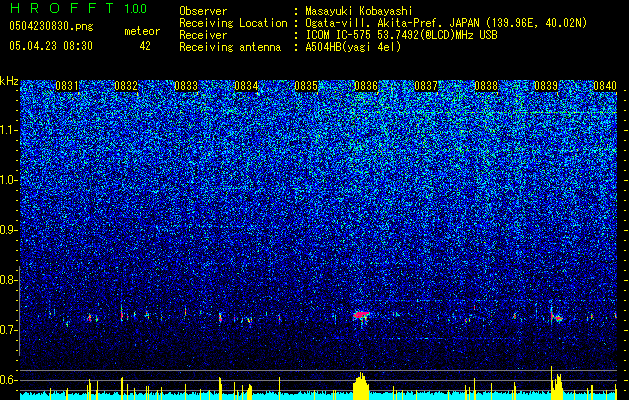Click the 'Receiving antenna' label

(x=230, y=47)
